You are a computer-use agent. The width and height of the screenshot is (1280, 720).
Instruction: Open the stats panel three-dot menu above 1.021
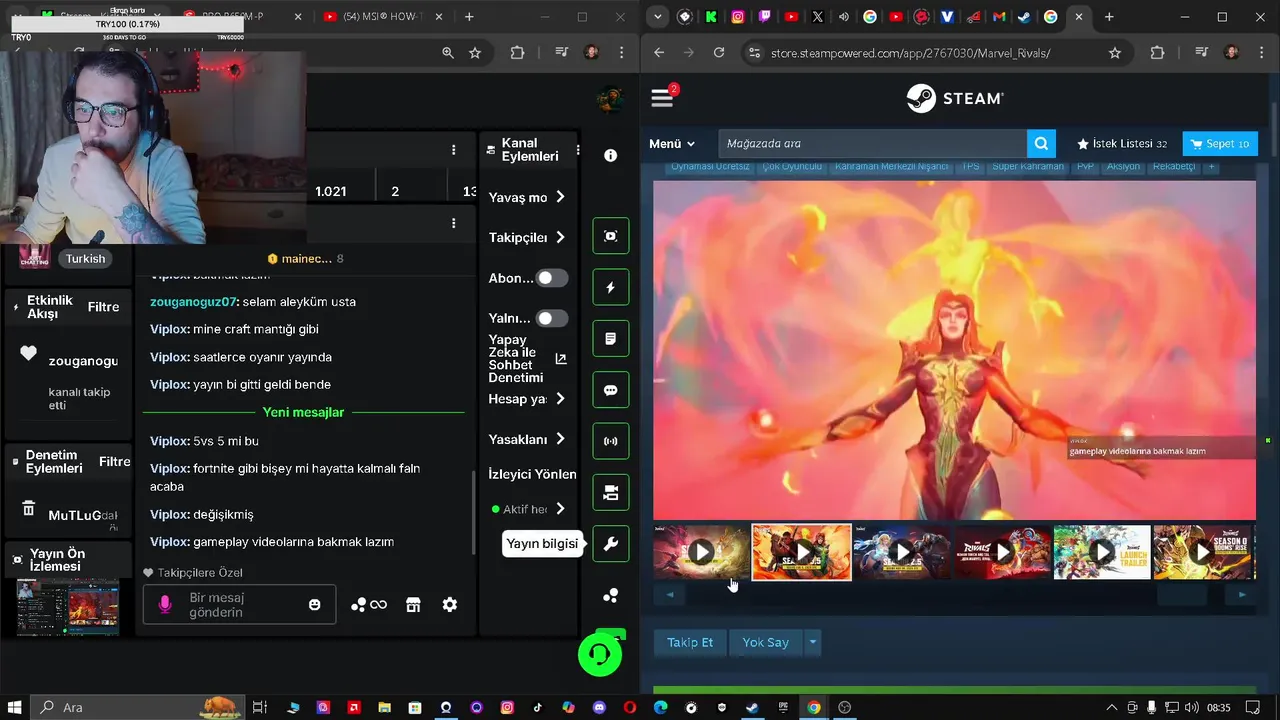coord(453,150)
